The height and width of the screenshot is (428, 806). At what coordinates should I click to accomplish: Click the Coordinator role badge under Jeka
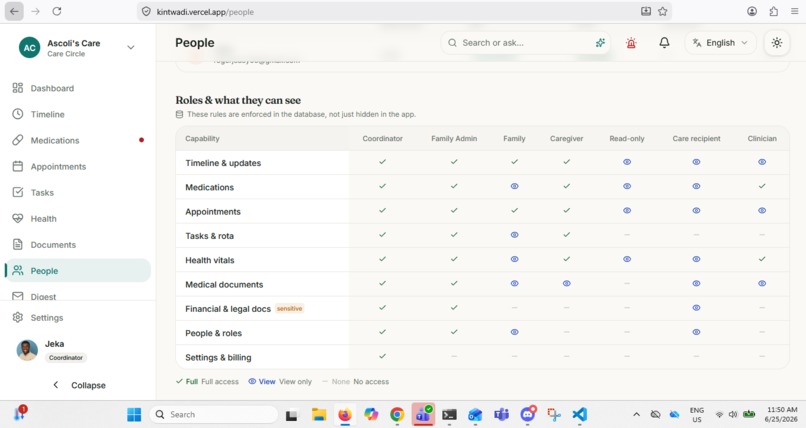66,358
